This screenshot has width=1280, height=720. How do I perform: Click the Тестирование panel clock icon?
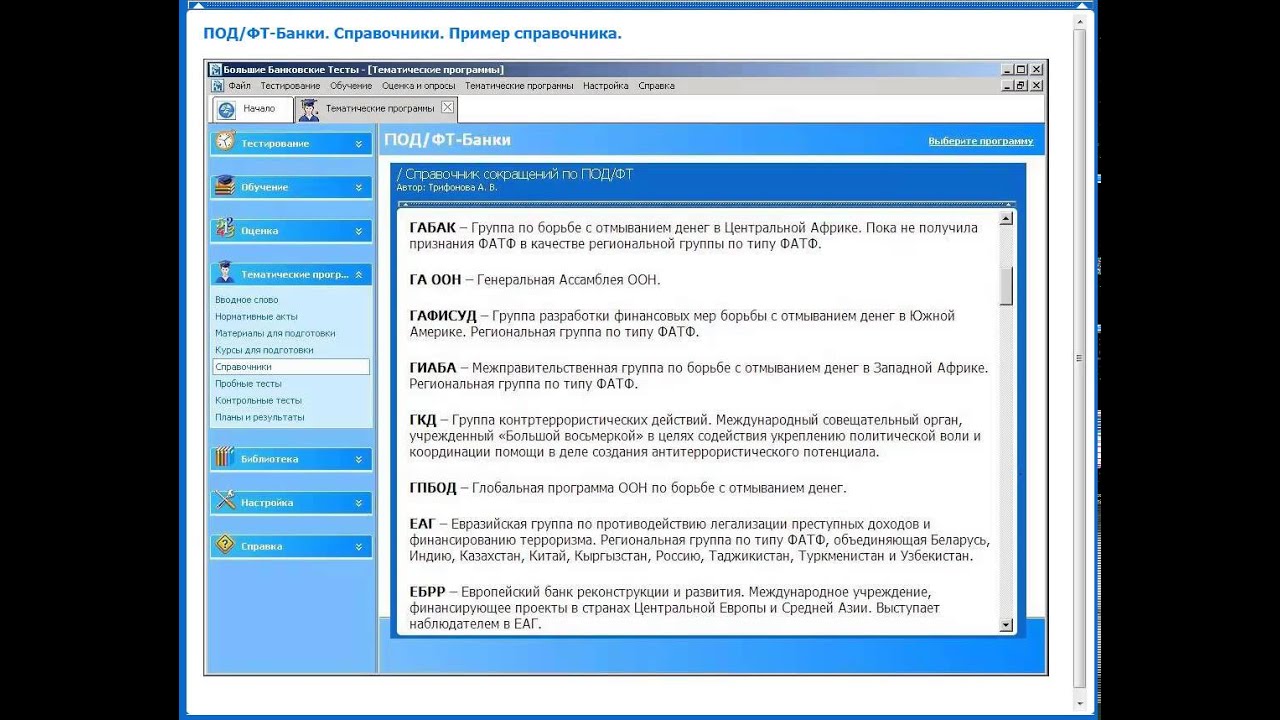coord(225,142)
